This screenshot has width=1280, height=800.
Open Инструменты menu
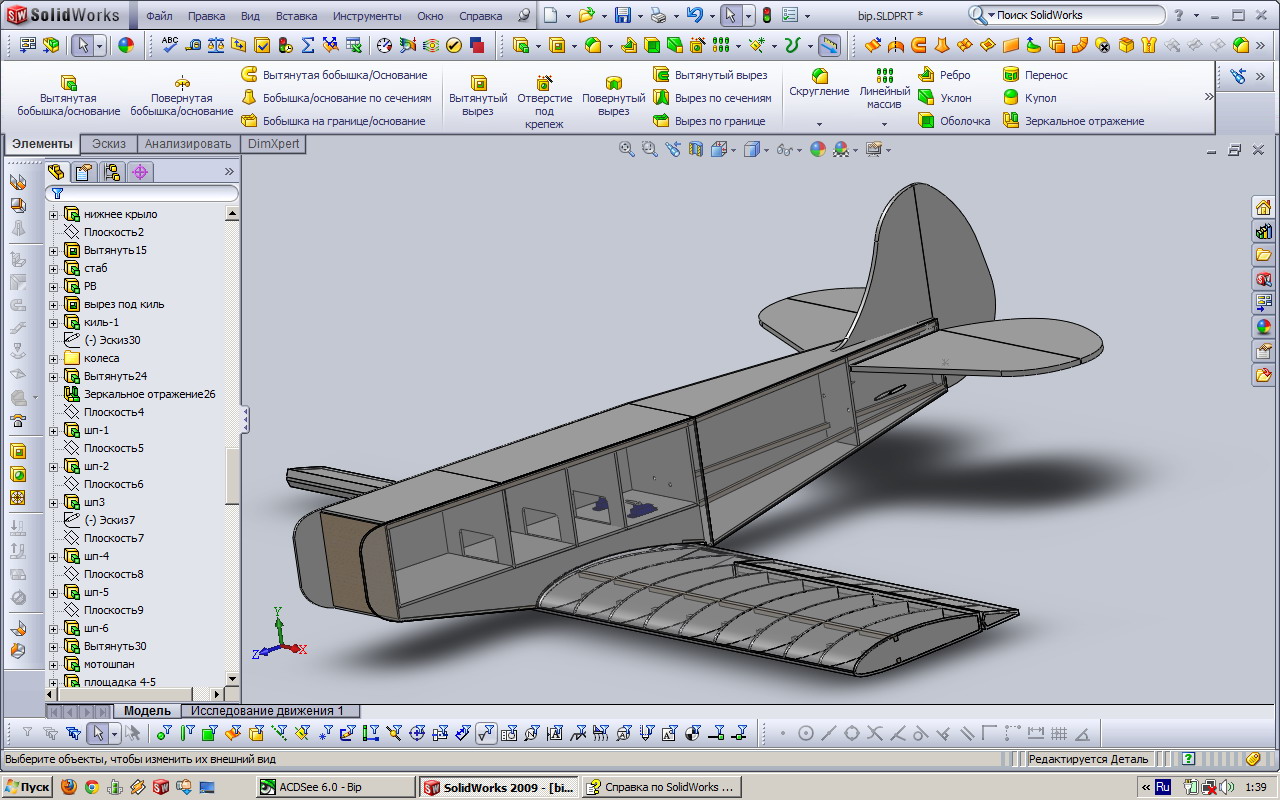click(367, 16)
